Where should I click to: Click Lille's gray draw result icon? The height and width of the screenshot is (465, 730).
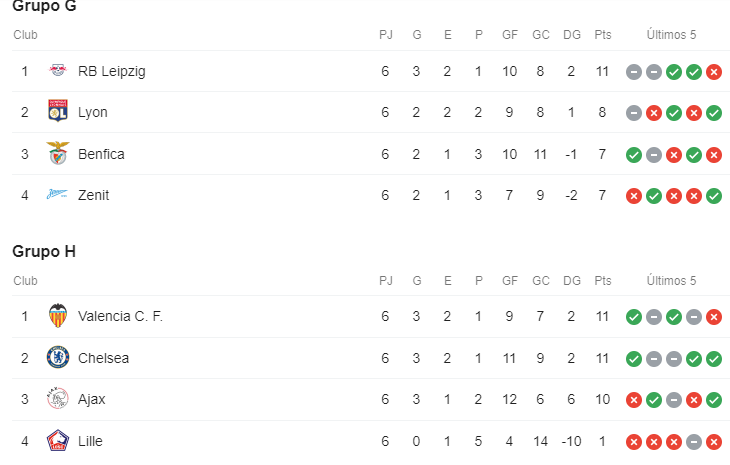tap(693, 442)
